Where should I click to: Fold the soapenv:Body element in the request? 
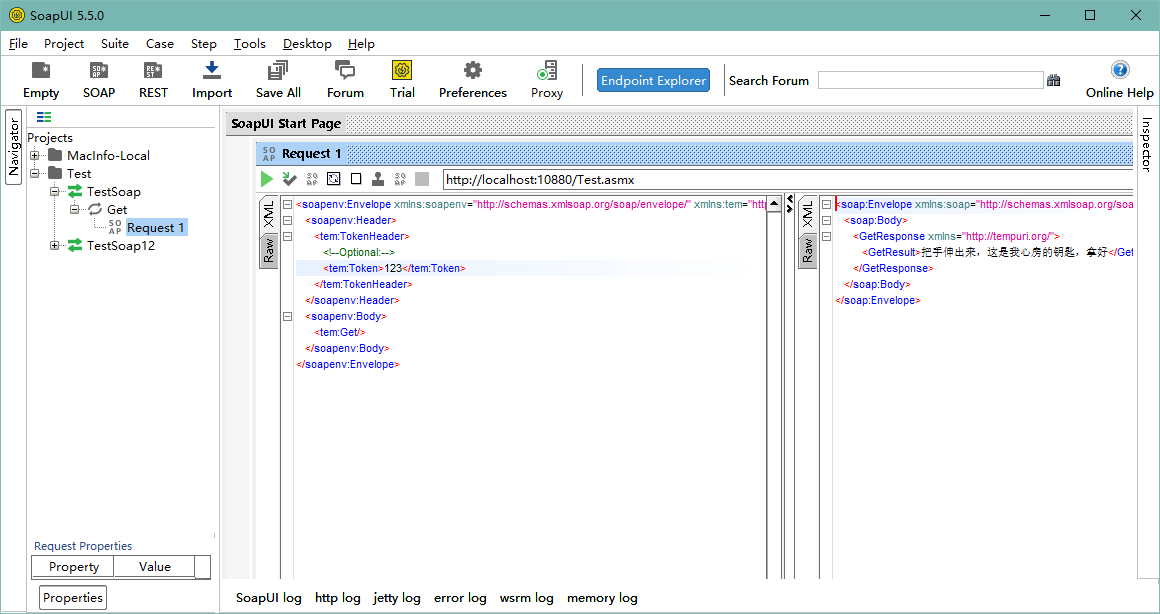point(287,317)
